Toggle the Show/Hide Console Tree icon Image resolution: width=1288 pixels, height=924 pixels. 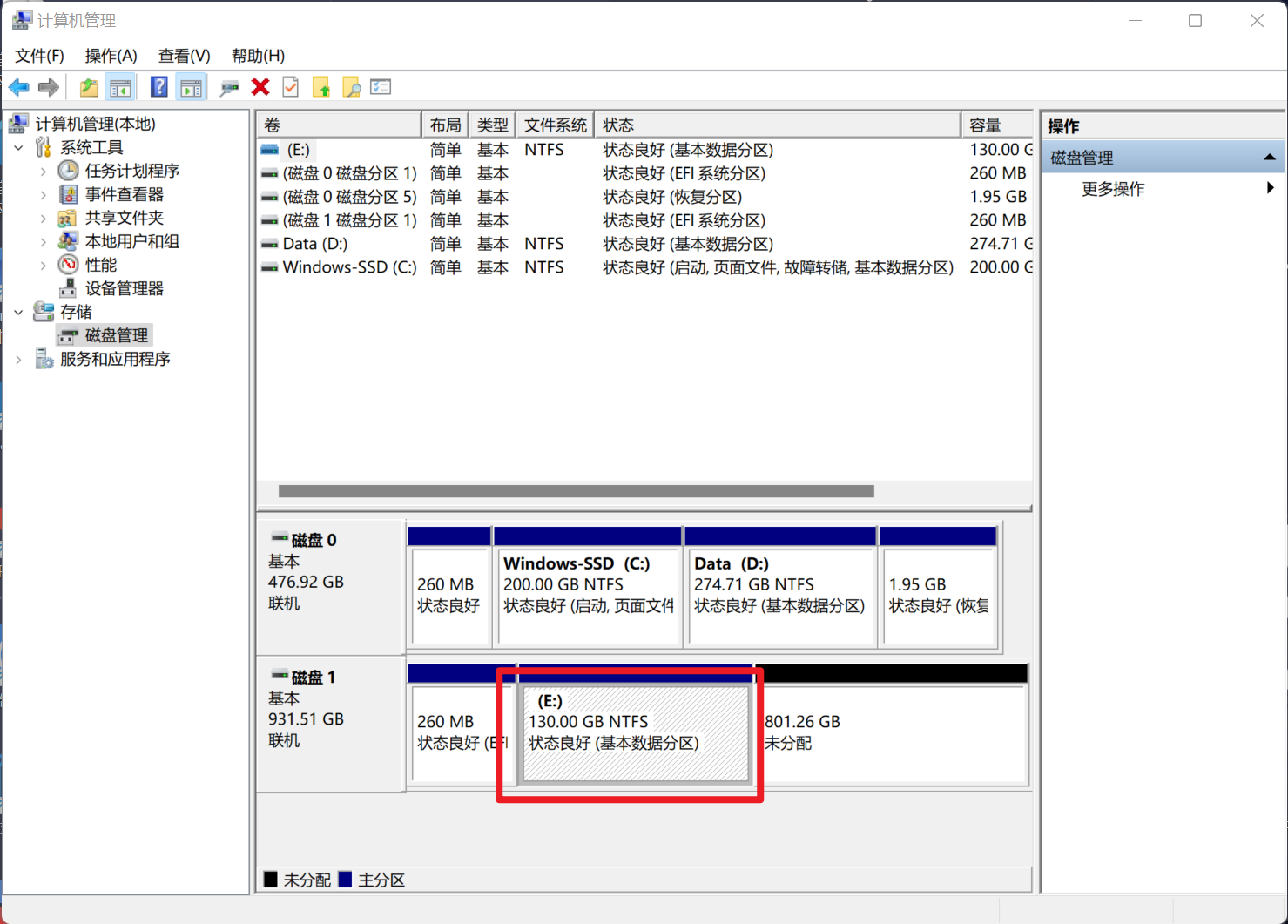pyautogui.click(x=120, y=87)
